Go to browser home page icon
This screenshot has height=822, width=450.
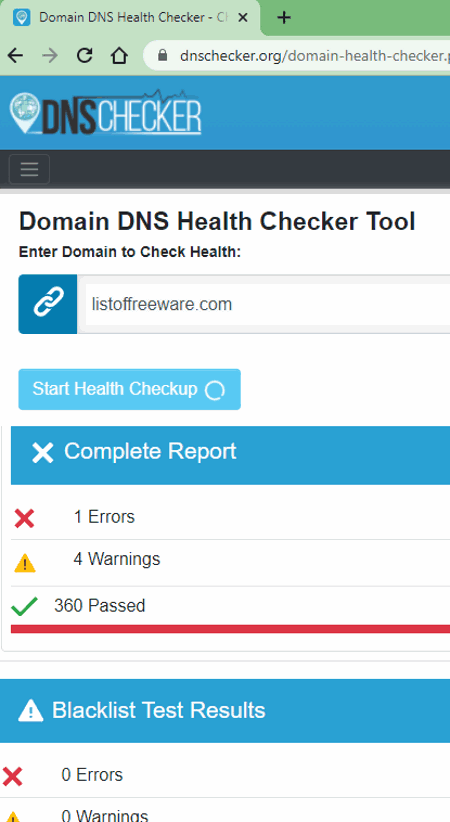pos(119,55)
